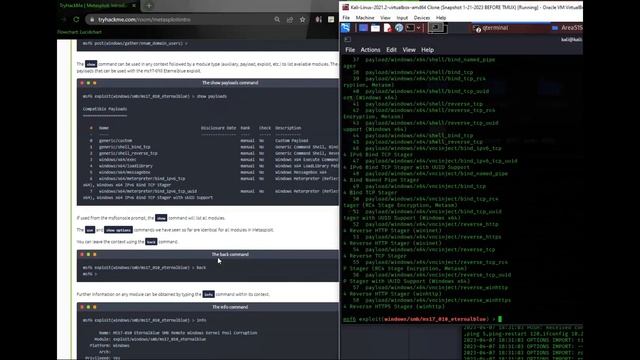Open the qterminal Edit menu

tap(391, 50)
